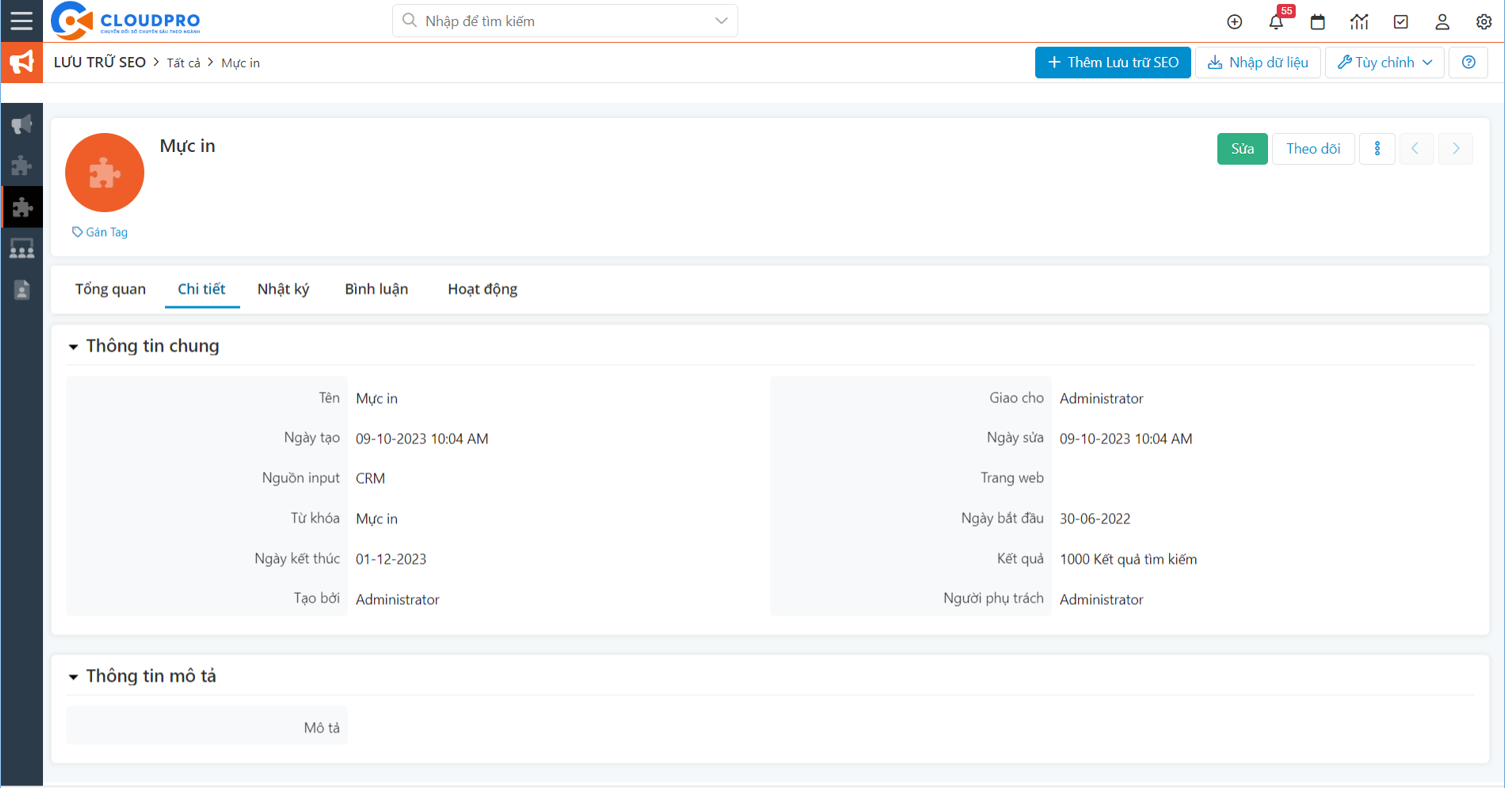
Task: Click the quick create plus icon
Action: (1234, 22)
